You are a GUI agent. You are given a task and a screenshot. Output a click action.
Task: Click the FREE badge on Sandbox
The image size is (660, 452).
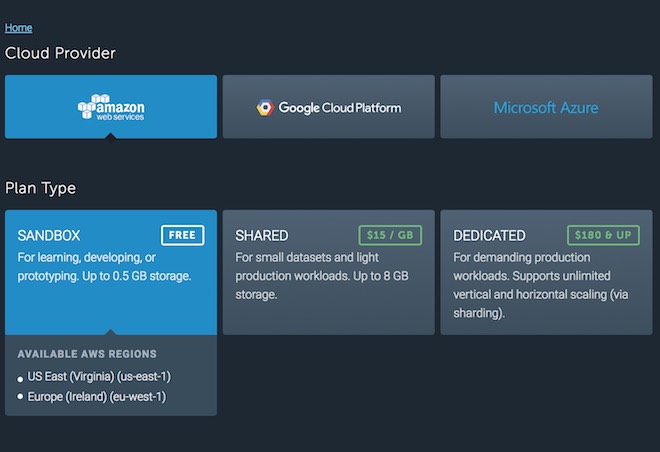click(182, 235)
